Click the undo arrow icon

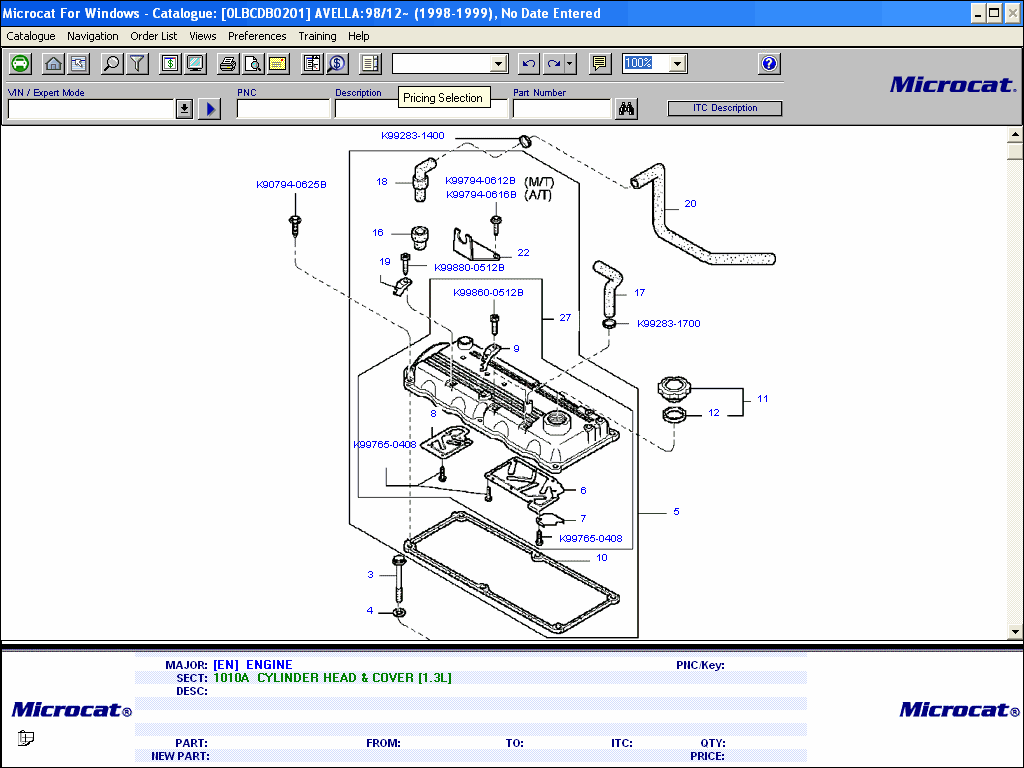[527, 63]
